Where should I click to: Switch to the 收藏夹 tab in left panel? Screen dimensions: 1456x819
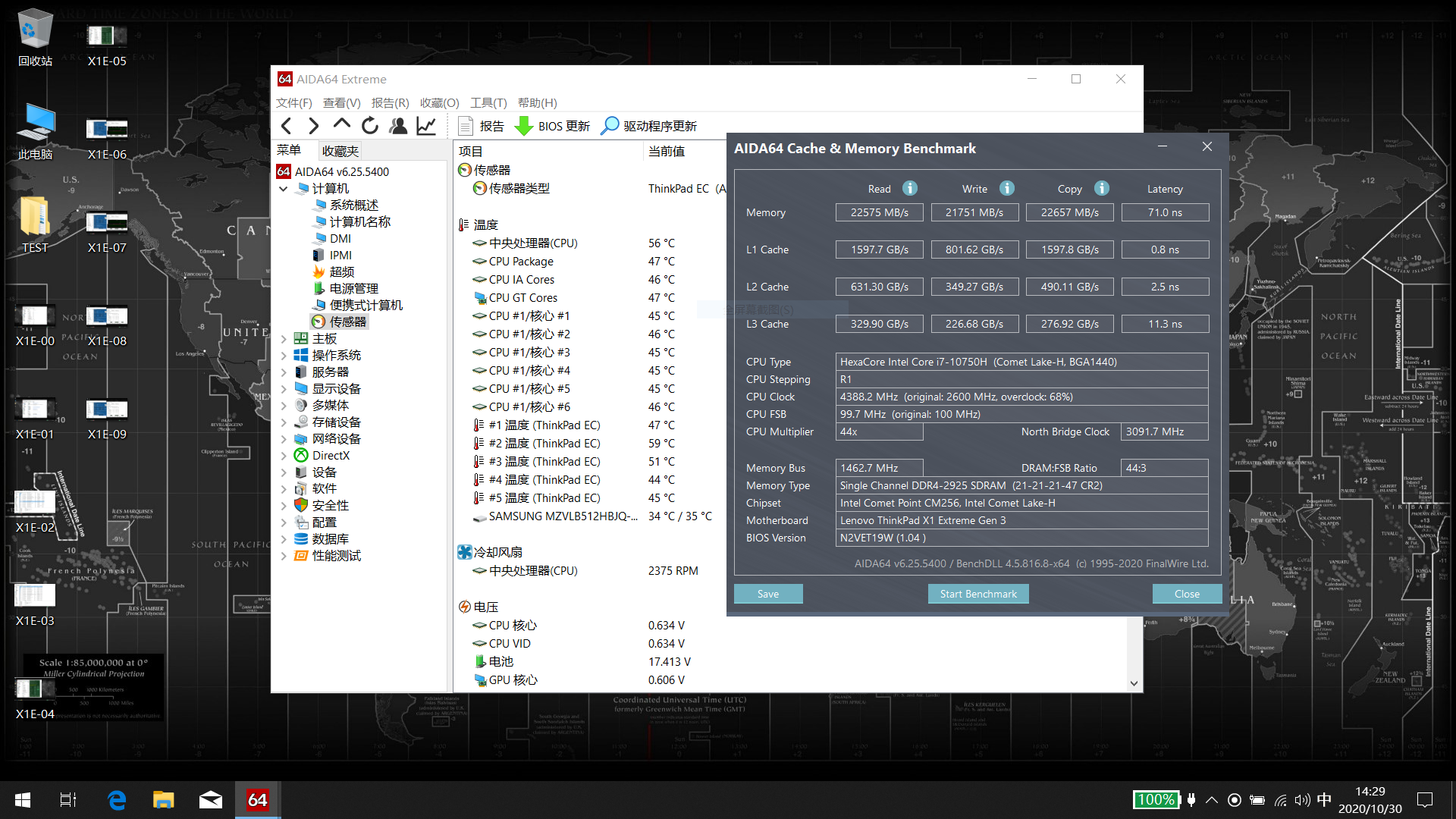click(x=340, y=151)
